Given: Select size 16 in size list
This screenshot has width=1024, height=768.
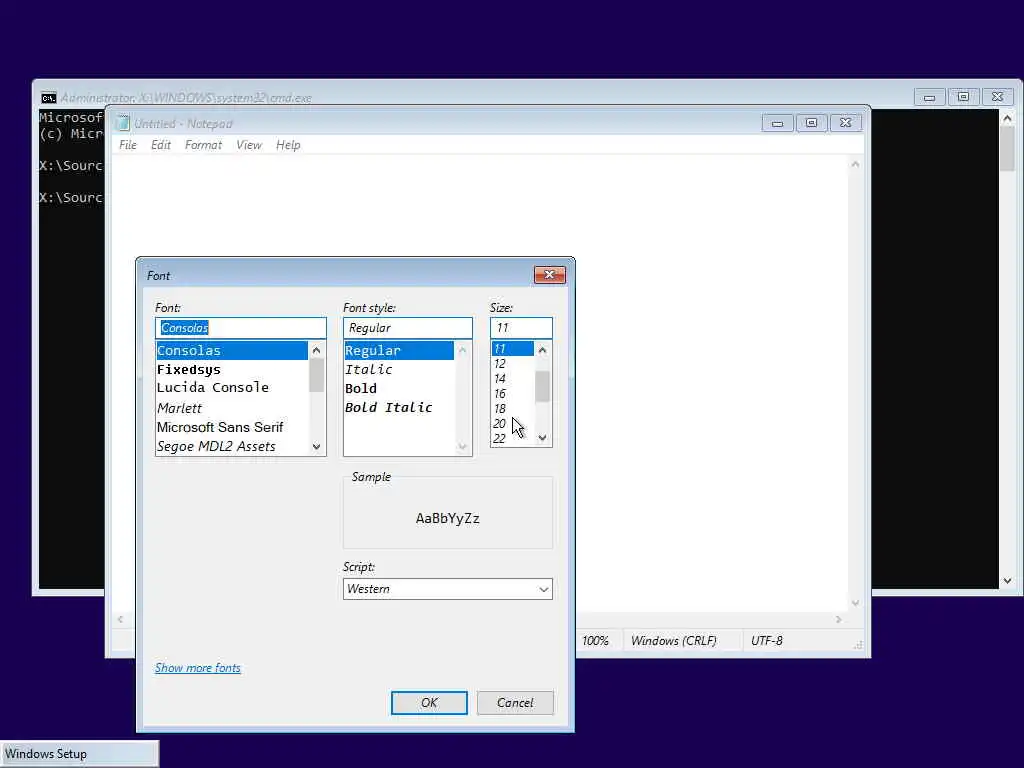Looking at the screenshot, I should [513, 394].
